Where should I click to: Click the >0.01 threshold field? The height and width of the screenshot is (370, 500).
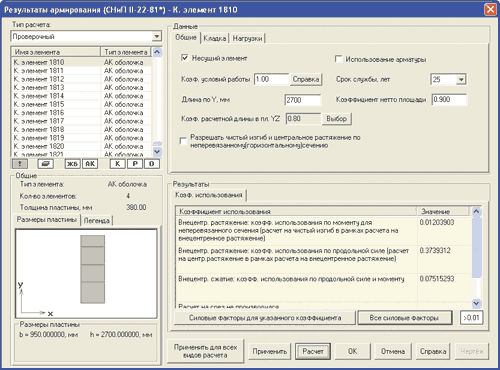[471, 318]
